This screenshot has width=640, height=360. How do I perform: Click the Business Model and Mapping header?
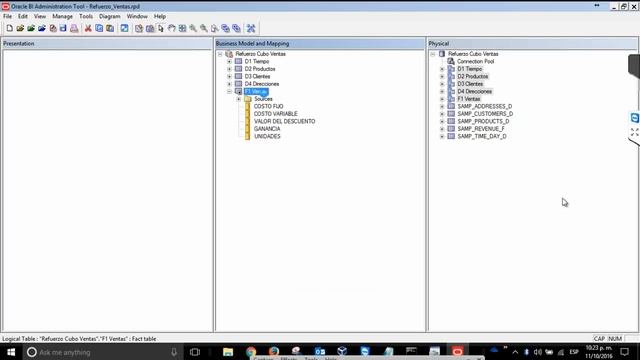(320, 44)
